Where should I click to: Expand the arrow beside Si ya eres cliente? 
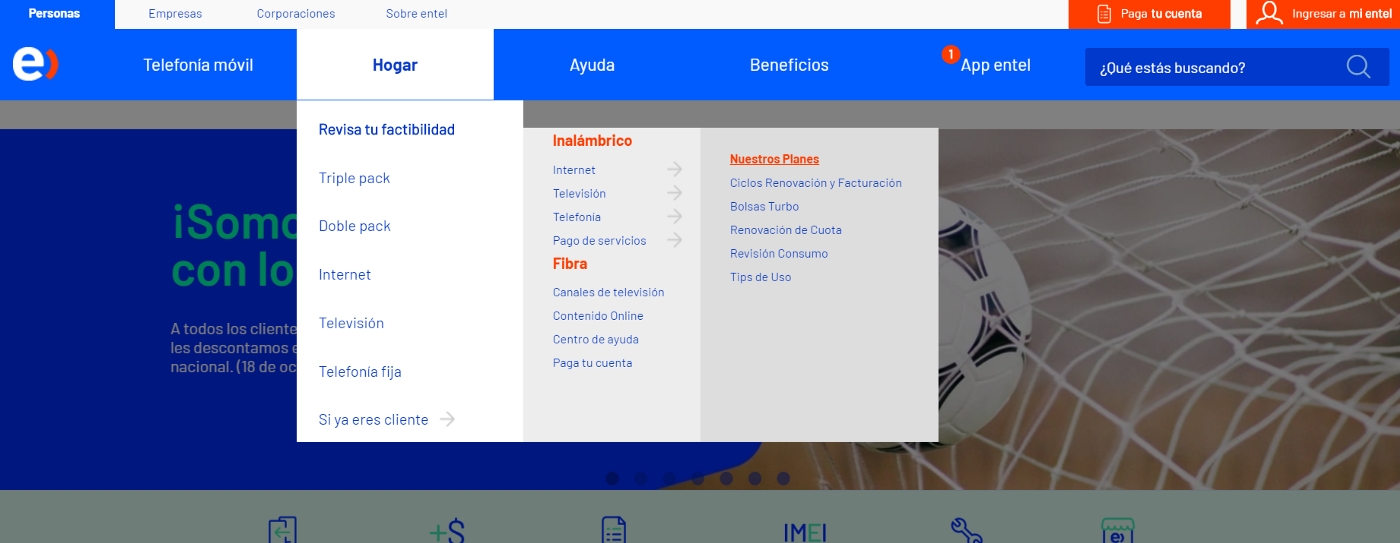tap(447, 419)
